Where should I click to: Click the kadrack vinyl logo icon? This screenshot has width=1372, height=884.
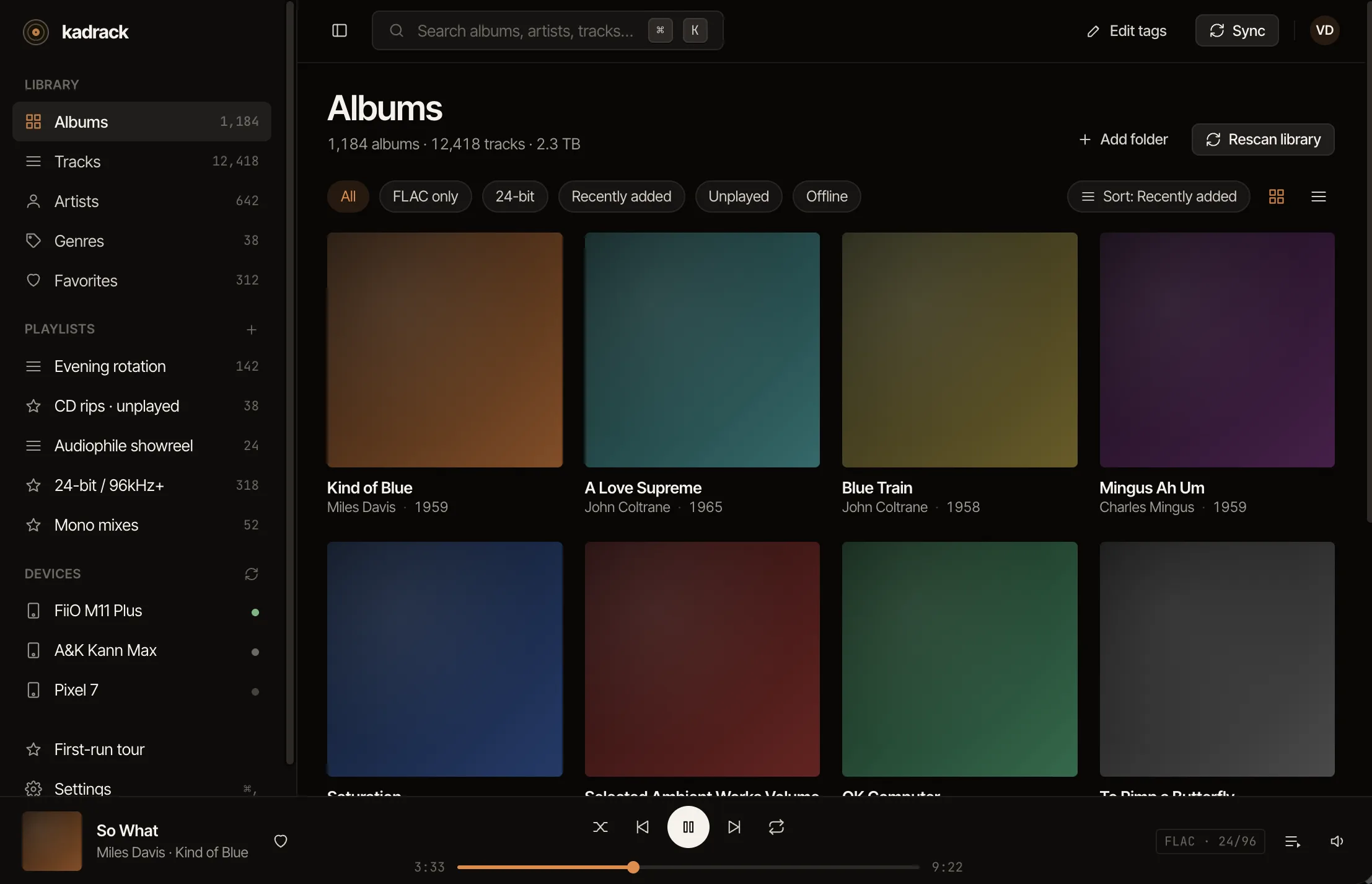tap(36, 32)
